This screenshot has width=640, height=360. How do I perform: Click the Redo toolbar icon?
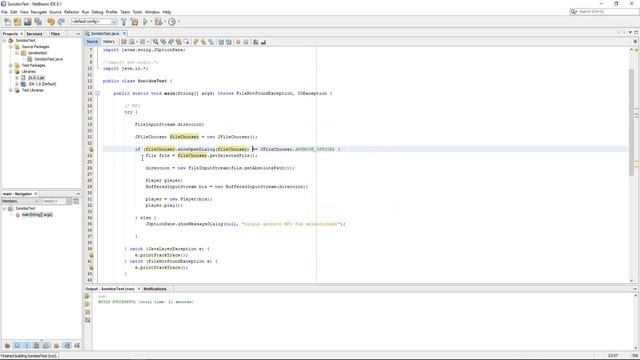(61, 22)
